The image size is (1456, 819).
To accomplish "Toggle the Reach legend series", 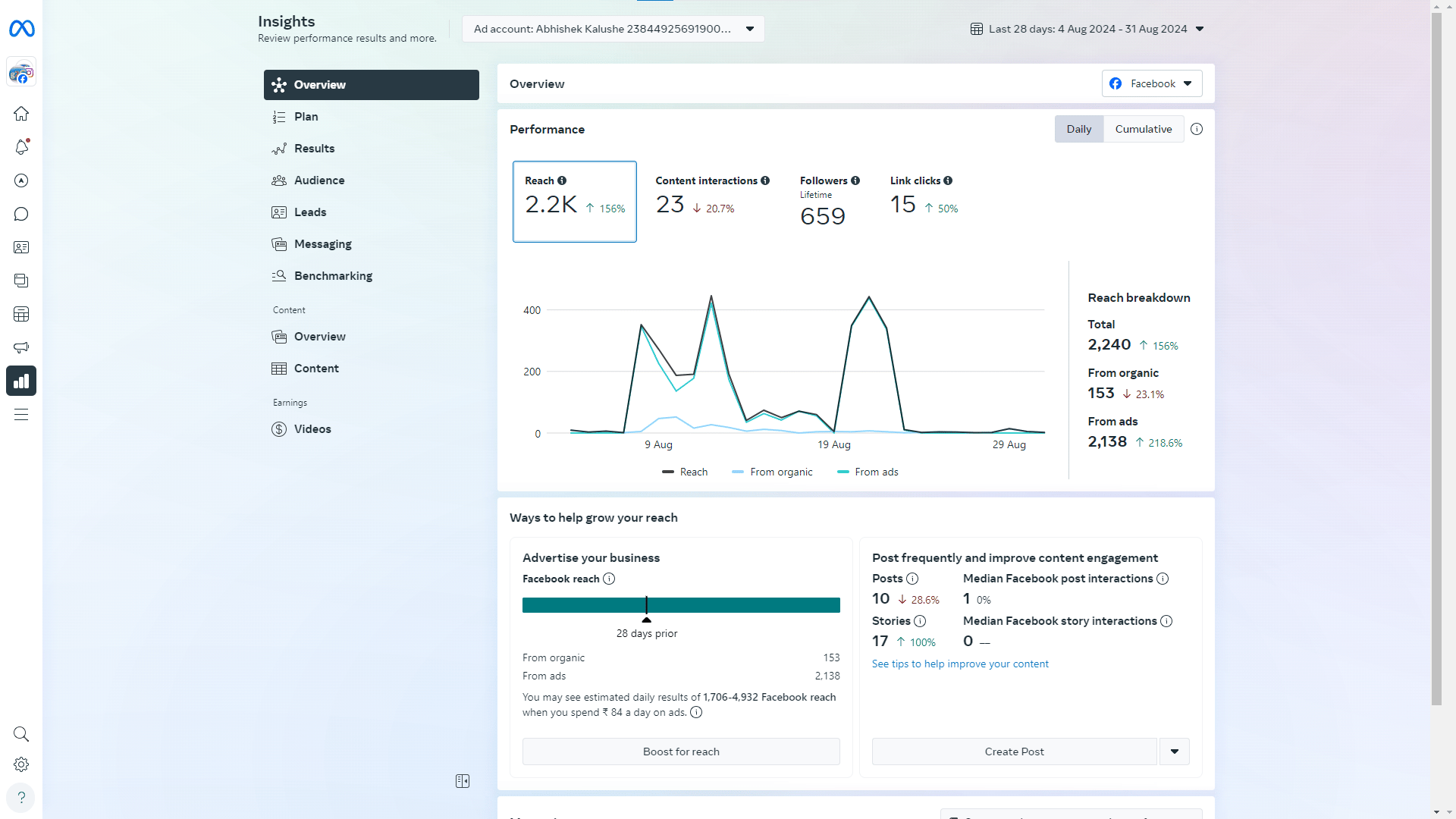I will 685,472.
